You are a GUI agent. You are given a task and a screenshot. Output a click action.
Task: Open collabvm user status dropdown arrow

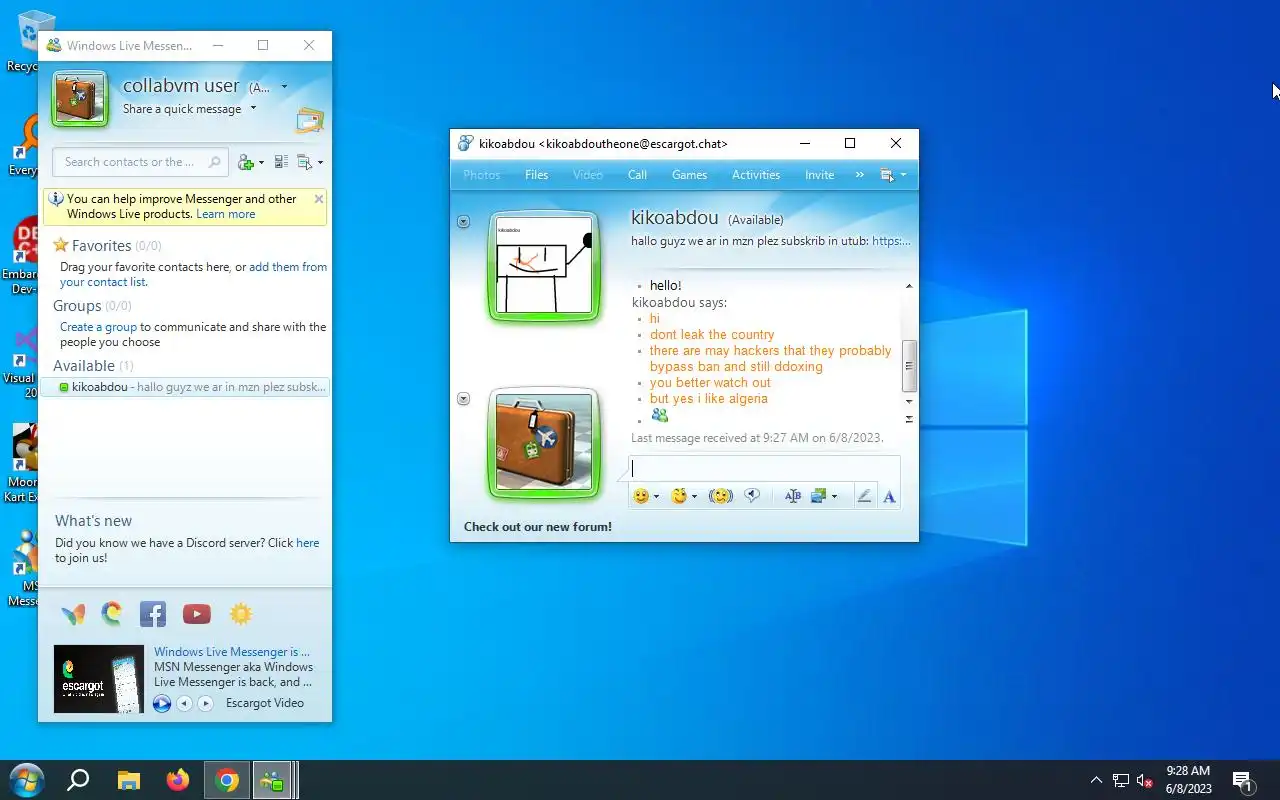point(284,87)
